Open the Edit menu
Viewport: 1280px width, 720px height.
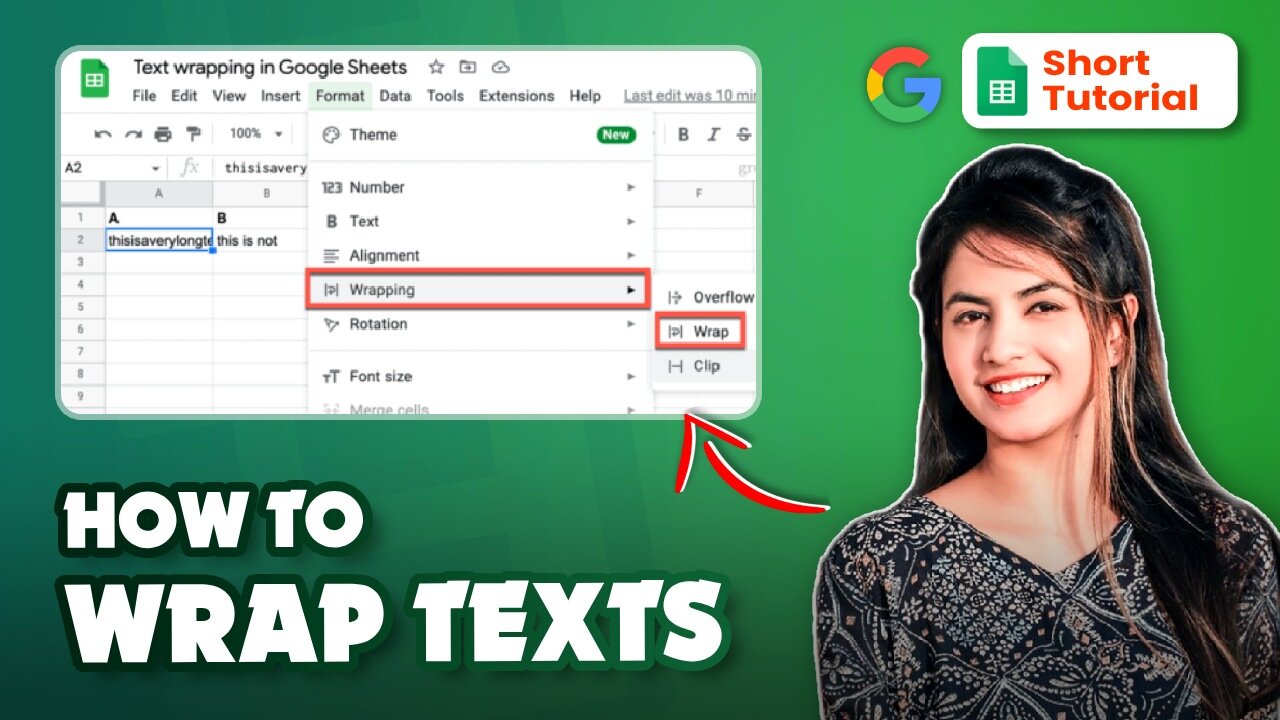(184, 96)
